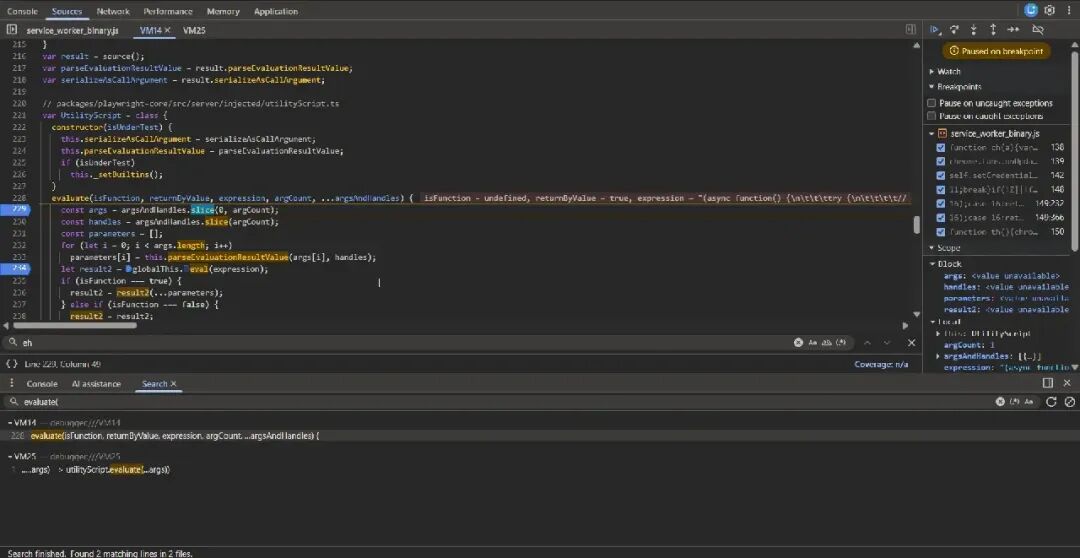This screenshot has width=1080, height=558.
Task: Toggle match case in Search panel
Action: (1029, 402)
